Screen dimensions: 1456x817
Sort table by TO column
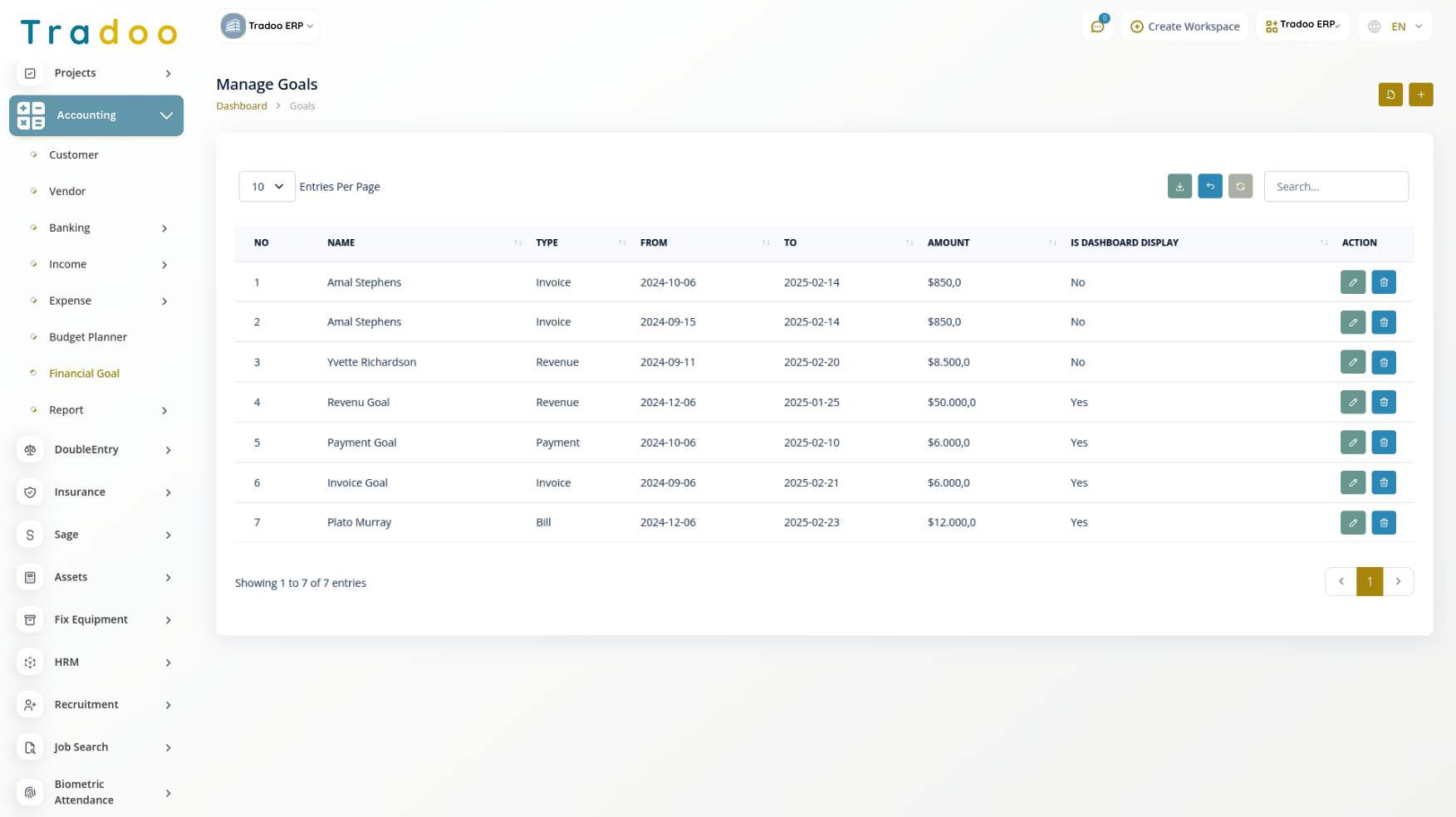click(846, 243)
